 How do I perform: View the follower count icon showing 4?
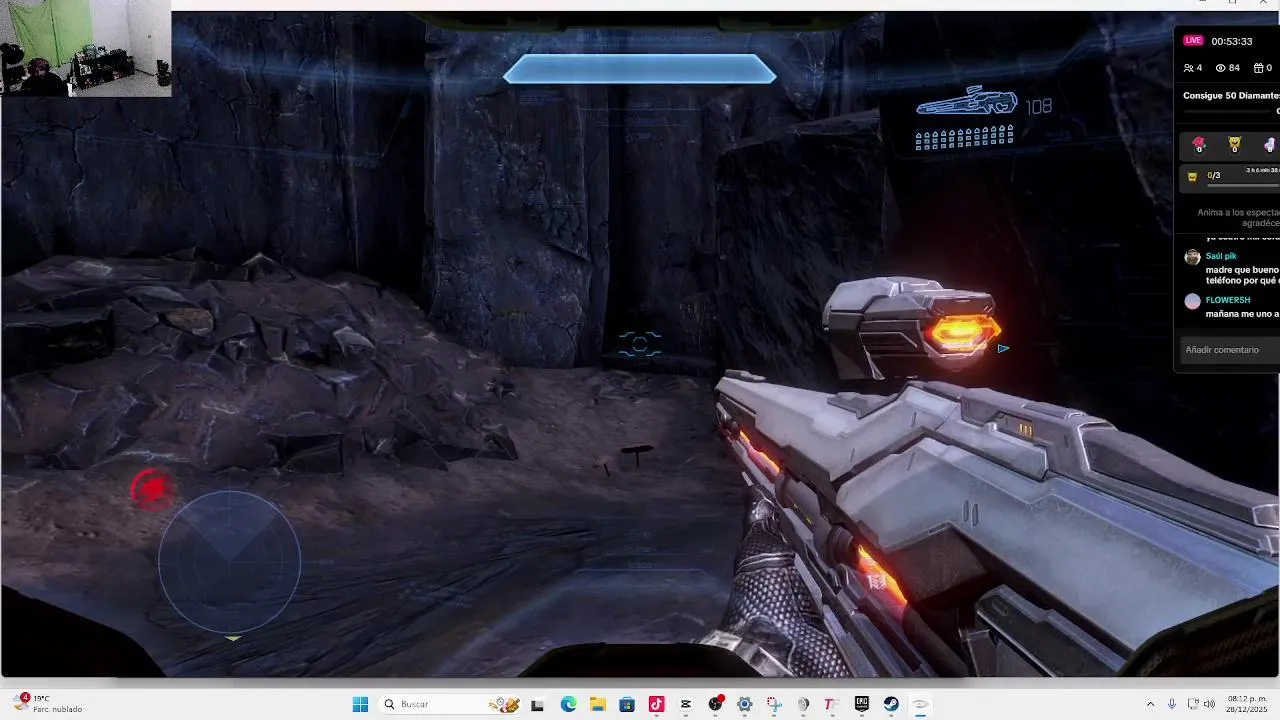(x=1192, y=68)
